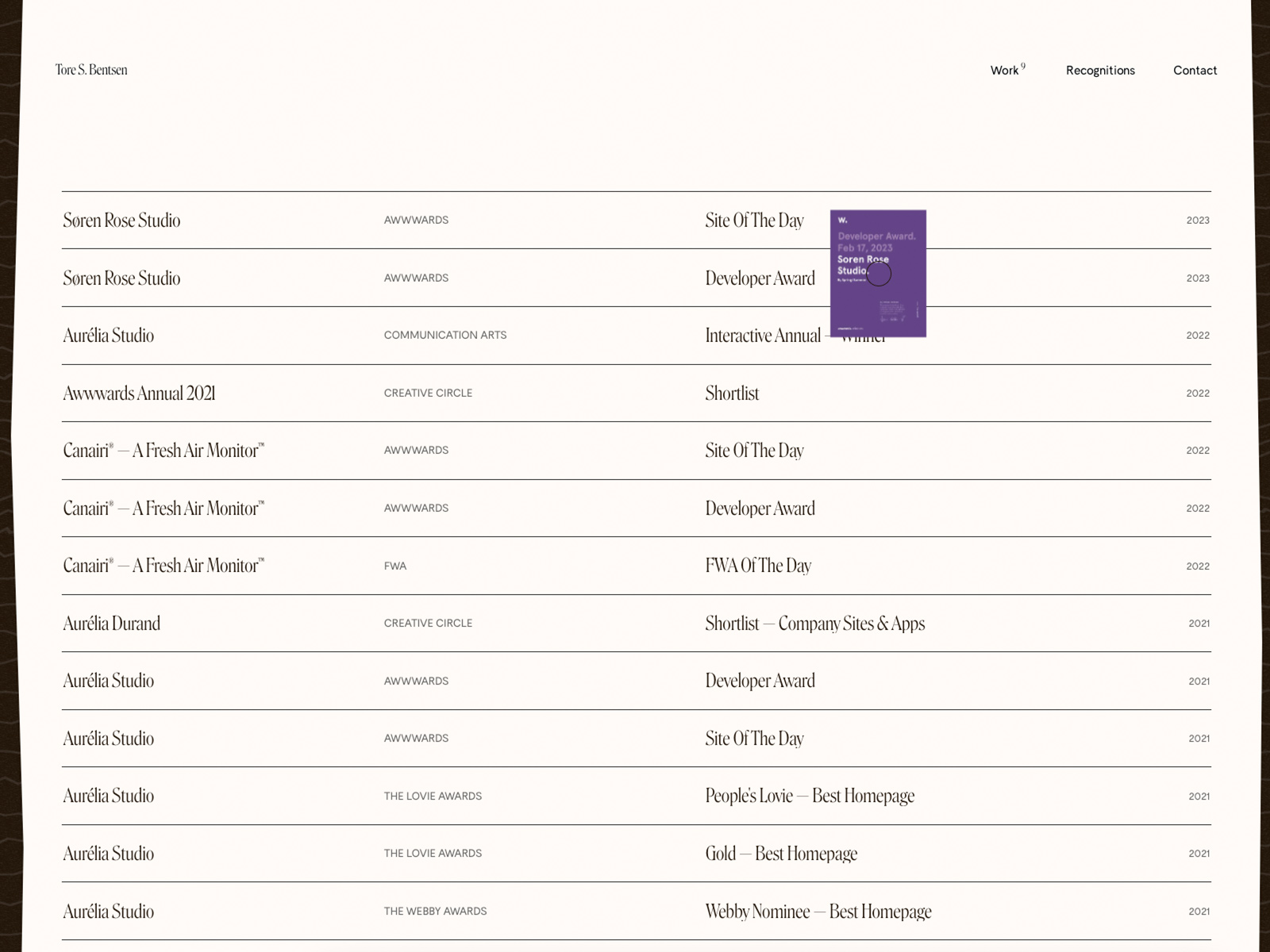Screen dimensions: 1270x952
Task: Select Aurélia Studio Developer Award 2021
Action: coord(760,681)
